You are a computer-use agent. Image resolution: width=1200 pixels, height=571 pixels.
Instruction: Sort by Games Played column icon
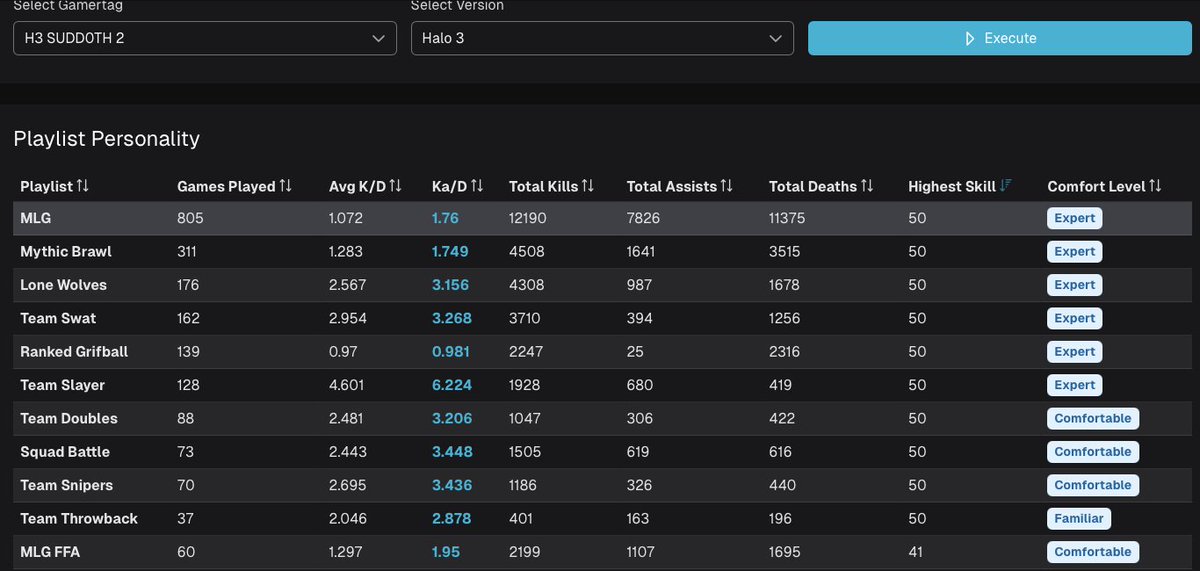[x=286, y=186]
